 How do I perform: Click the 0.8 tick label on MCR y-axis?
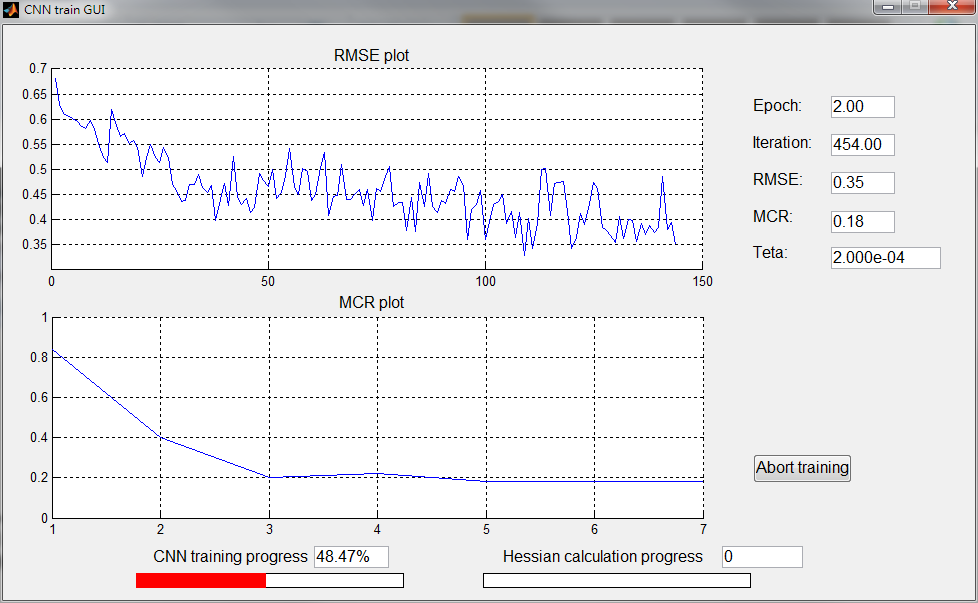click(39, 357)
